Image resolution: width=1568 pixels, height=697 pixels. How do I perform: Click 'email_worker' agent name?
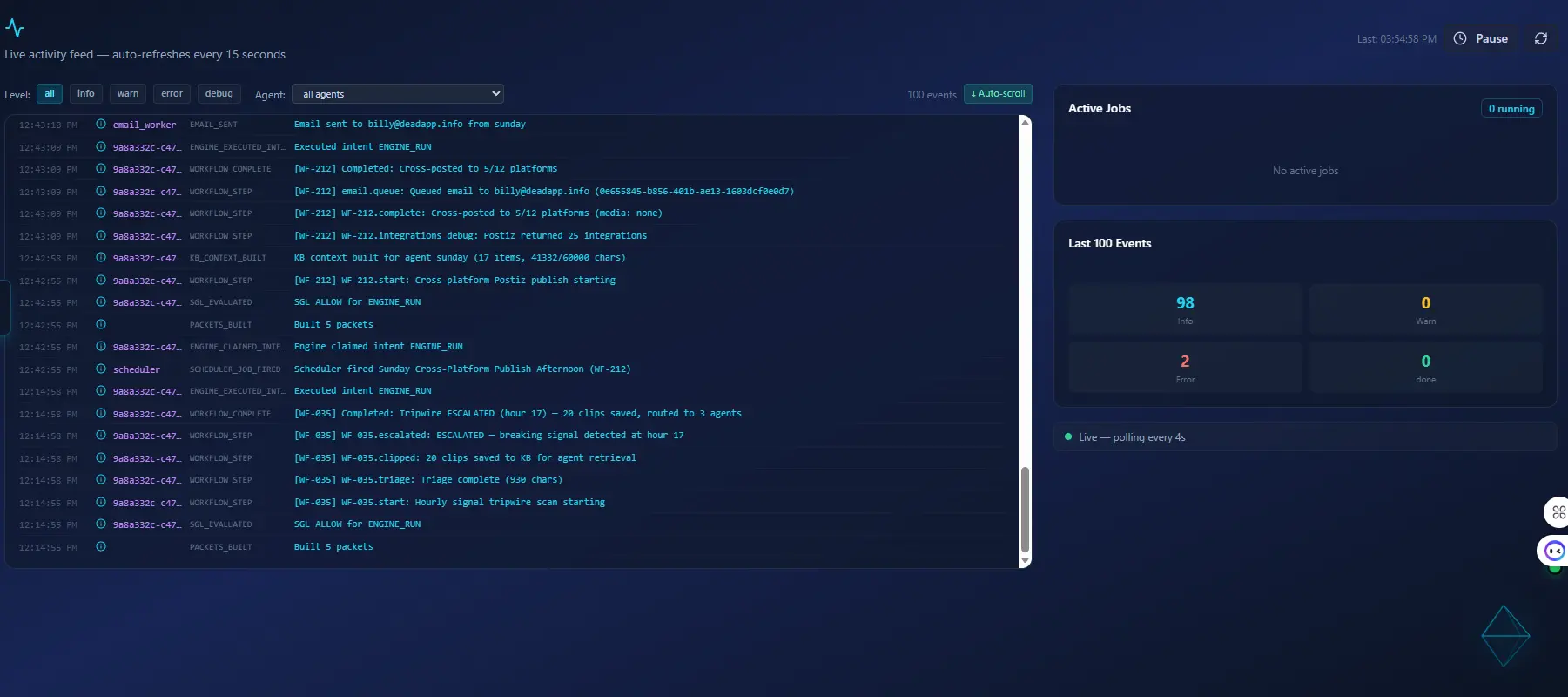pyautogui.click(x=145, y=125)
